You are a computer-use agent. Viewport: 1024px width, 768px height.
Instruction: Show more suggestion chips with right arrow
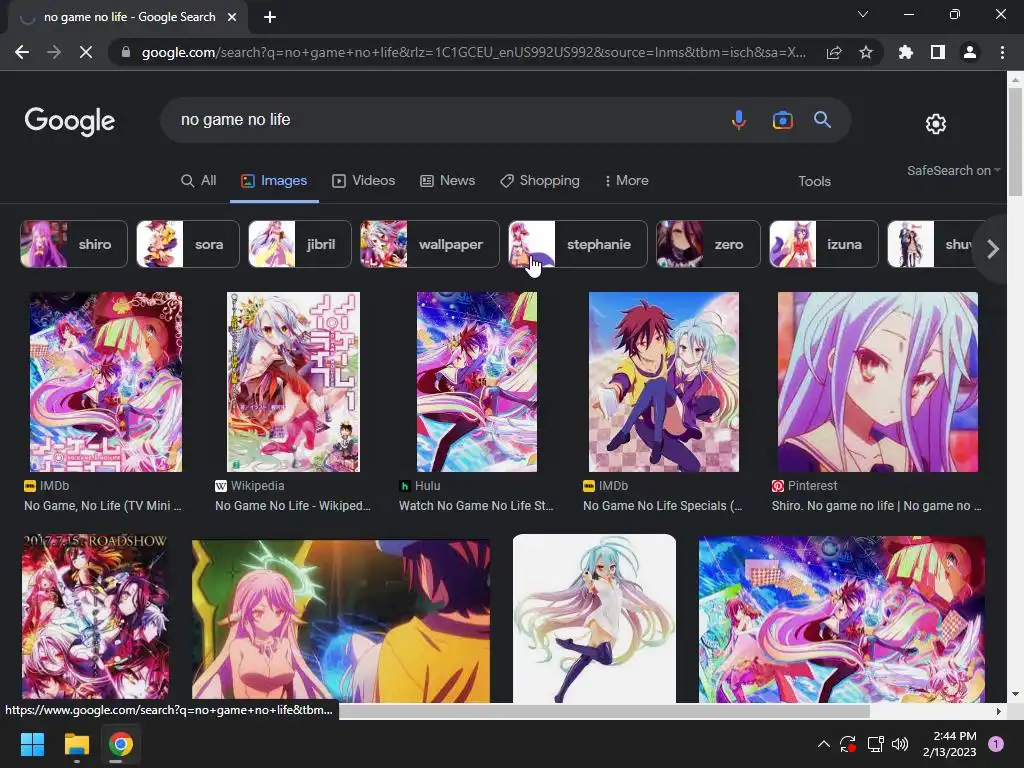[x=993, y=249]
